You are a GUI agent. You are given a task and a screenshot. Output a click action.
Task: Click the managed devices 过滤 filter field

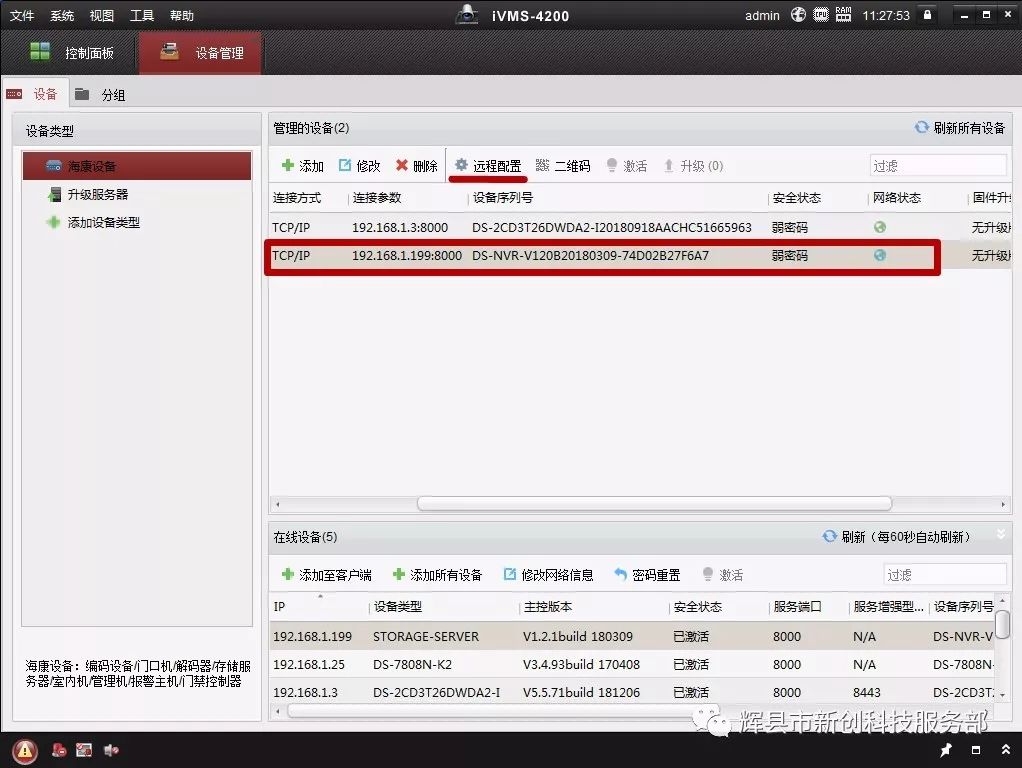[937, 166]
